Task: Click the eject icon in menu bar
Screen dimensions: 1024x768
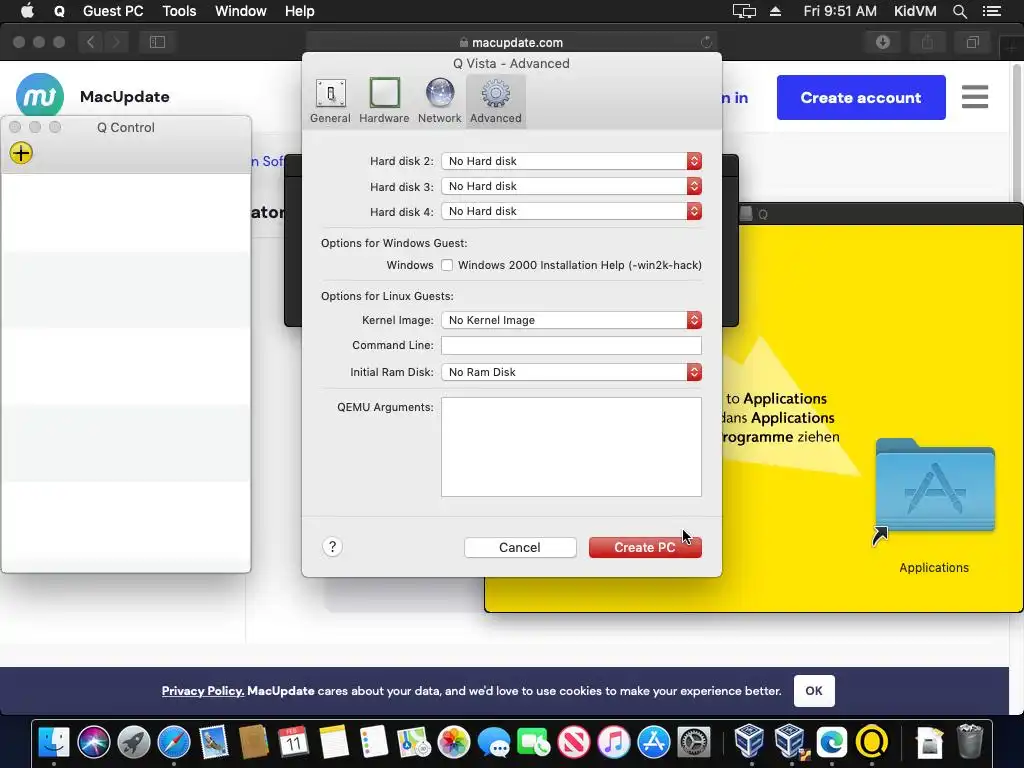Action: point(775,11)
